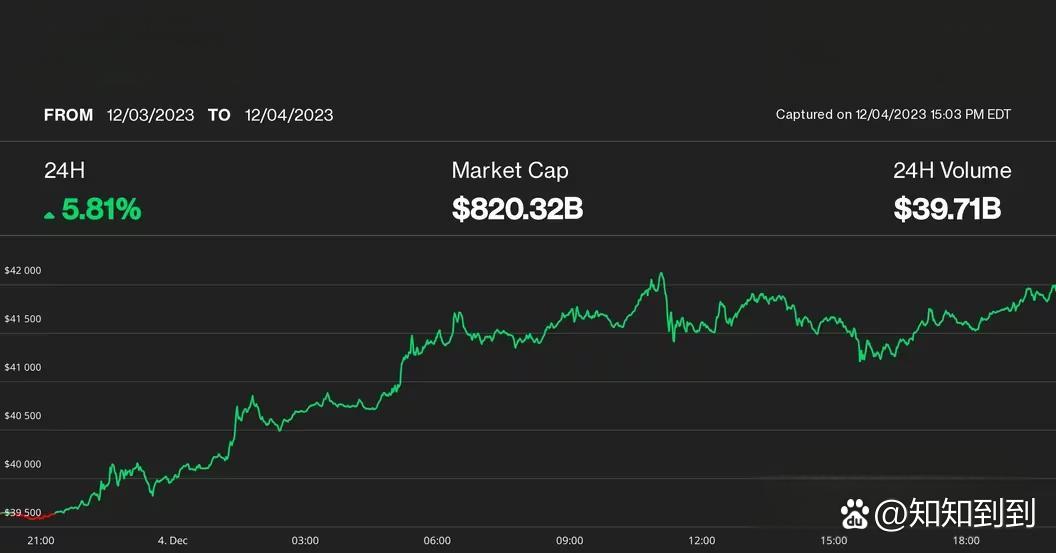
Task: Click the 24H Volume label
Action: coord(952,171)
